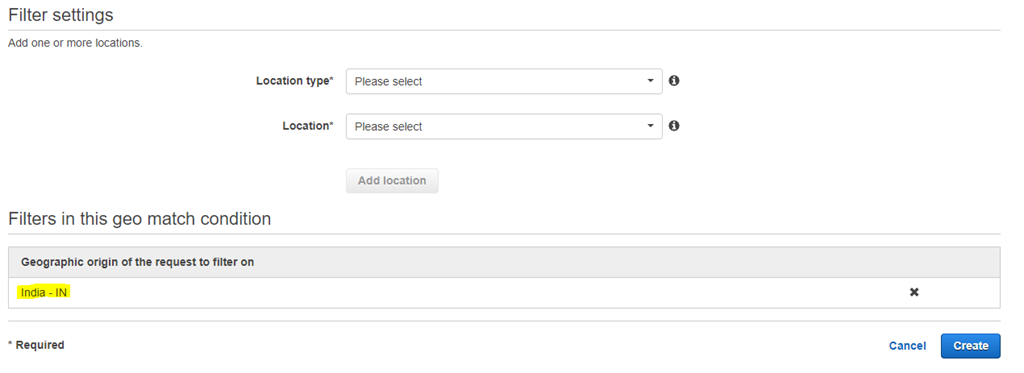Open the Location dropdown

click(504, 127)
